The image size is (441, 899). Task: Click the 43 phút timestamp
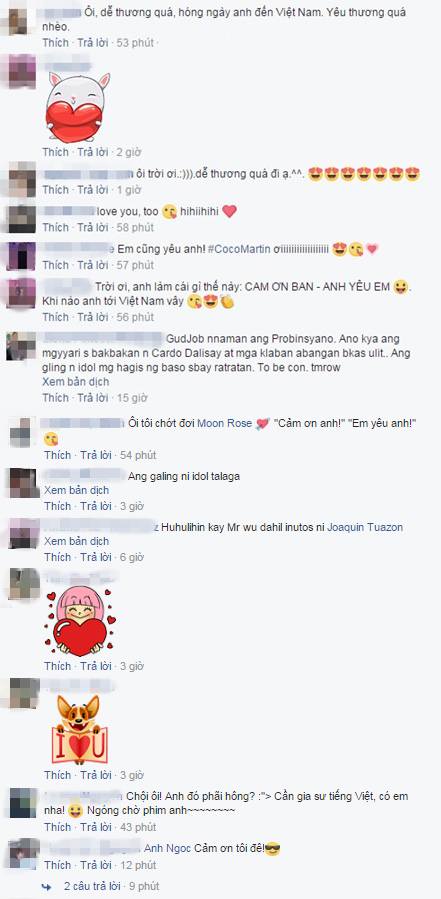coord(137,827)
